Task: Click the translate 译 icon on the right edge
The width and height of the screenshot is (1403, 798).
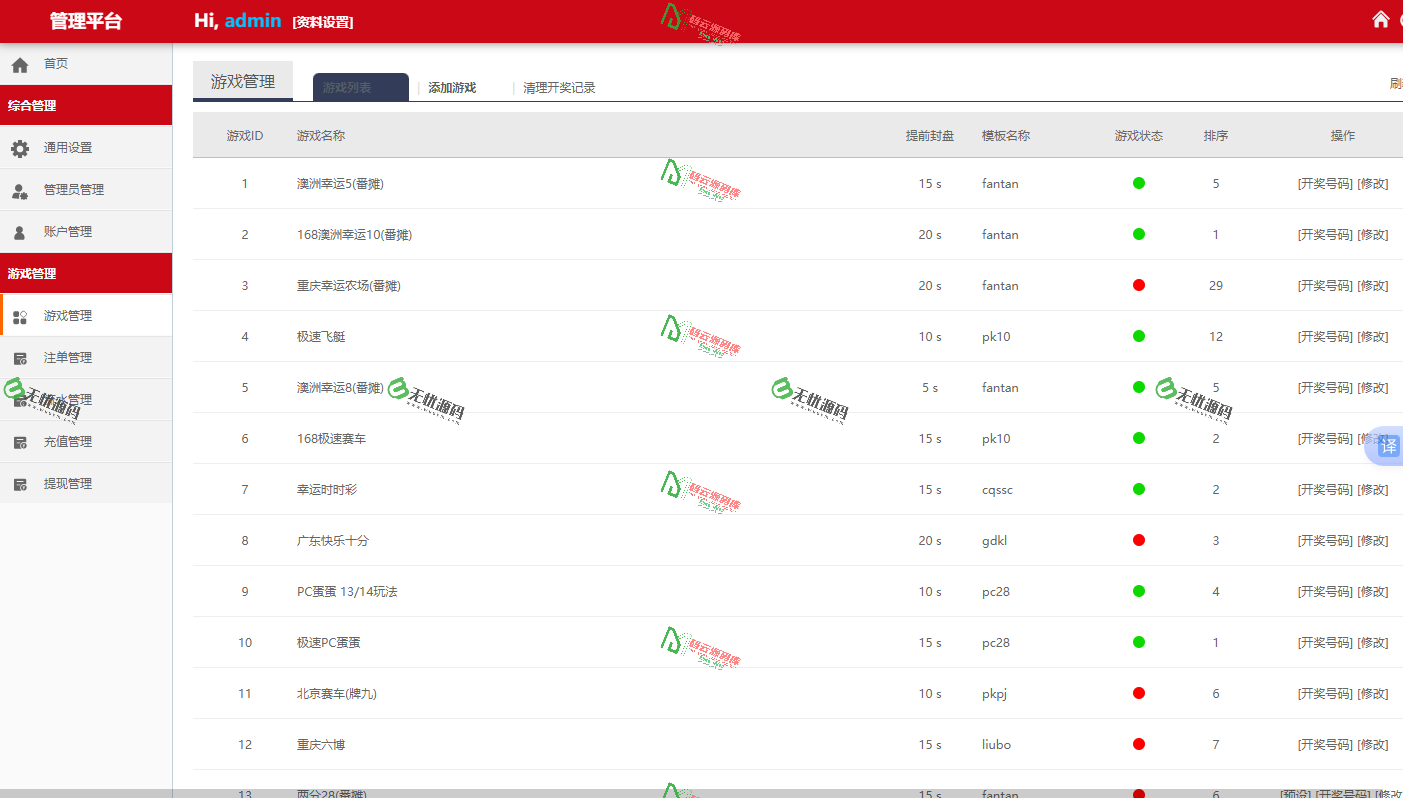Action: click(x=1386, y=446)
